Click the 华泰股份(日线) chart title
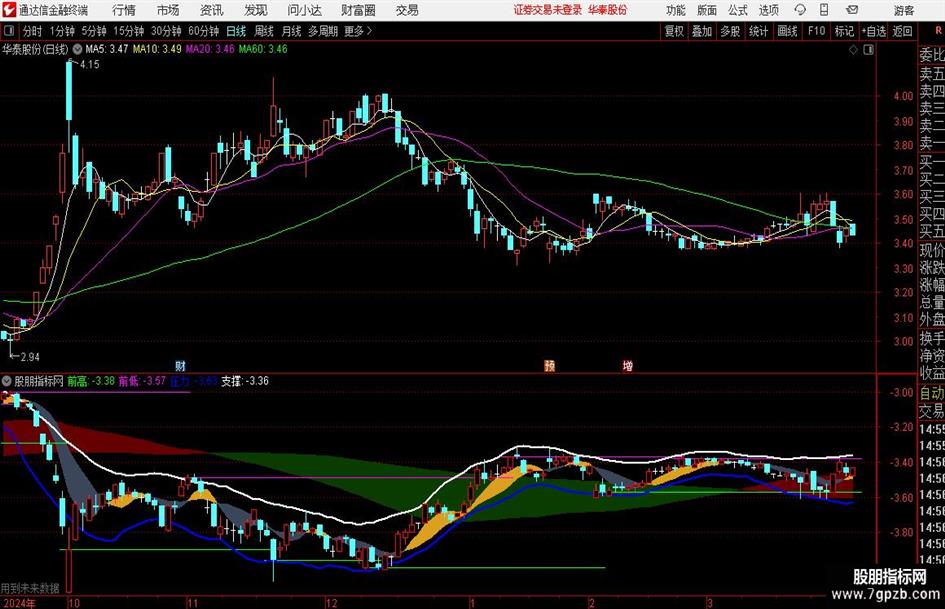This screenshot has height=609, width=945. click(35, 49)
